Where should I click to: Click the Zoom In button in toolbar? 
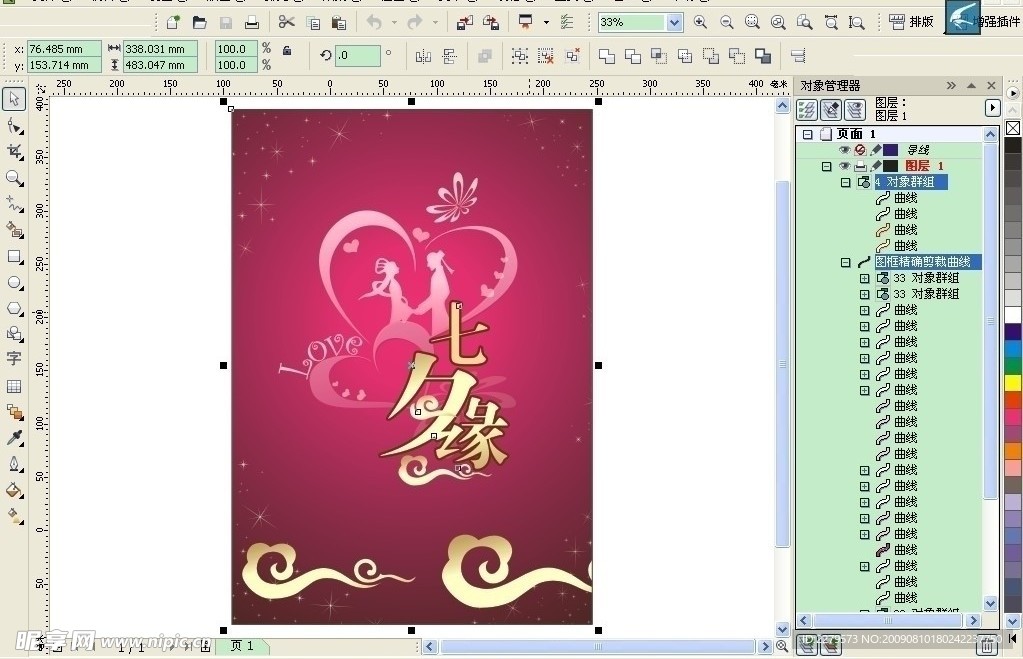click(700, 22)
